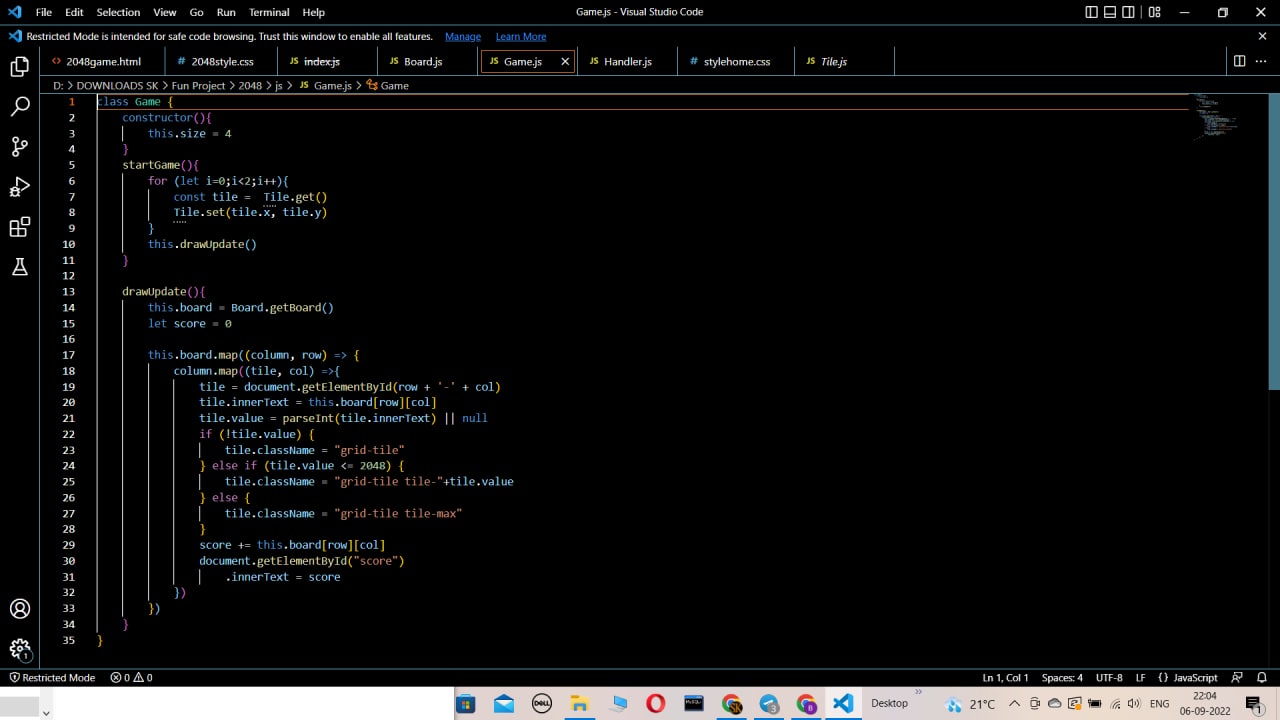Screen dimensions: 1280x720
Task: Open the Run and Debug view
Action: [19, 187]
